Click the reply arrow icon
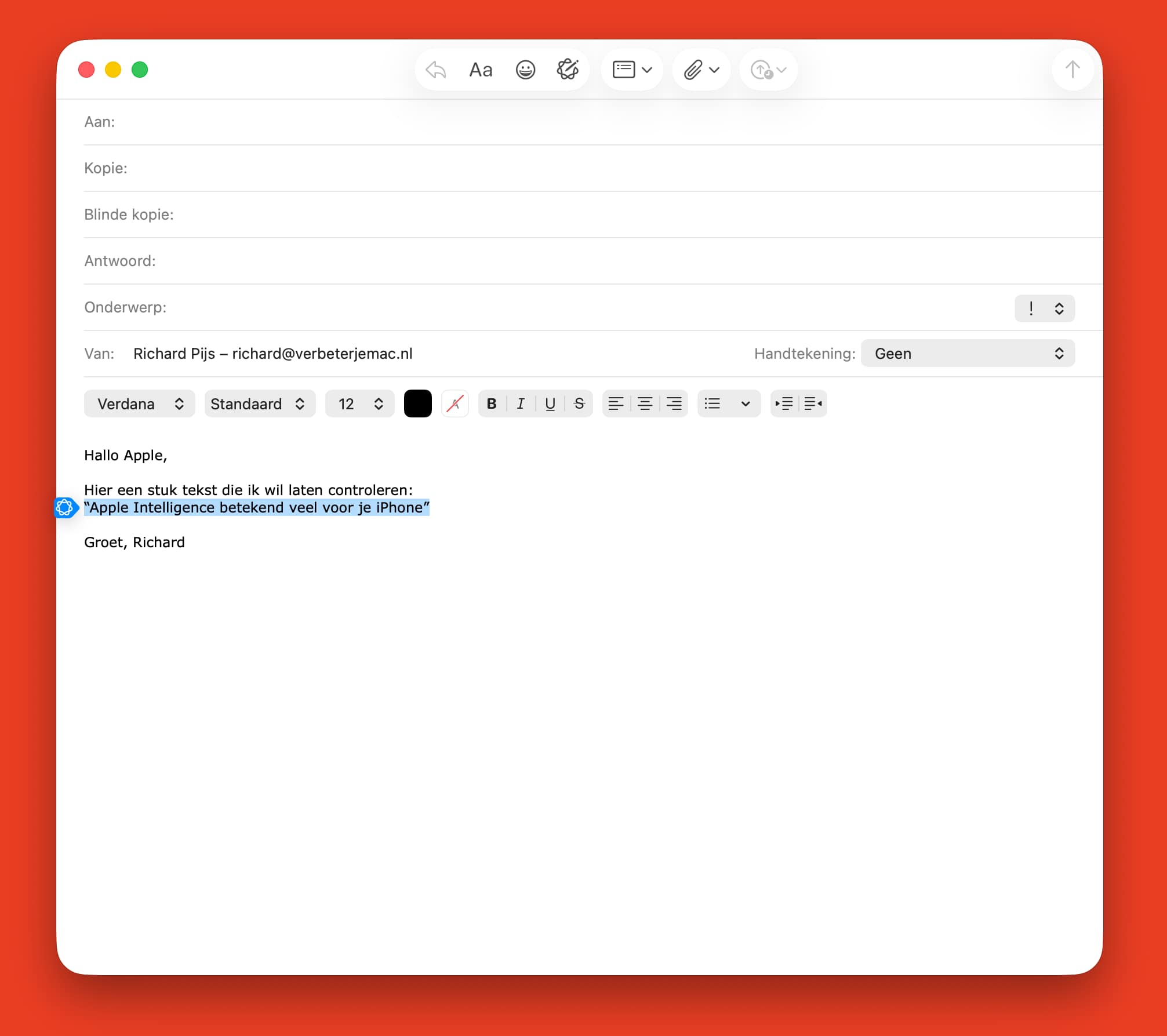 point(435,69)
